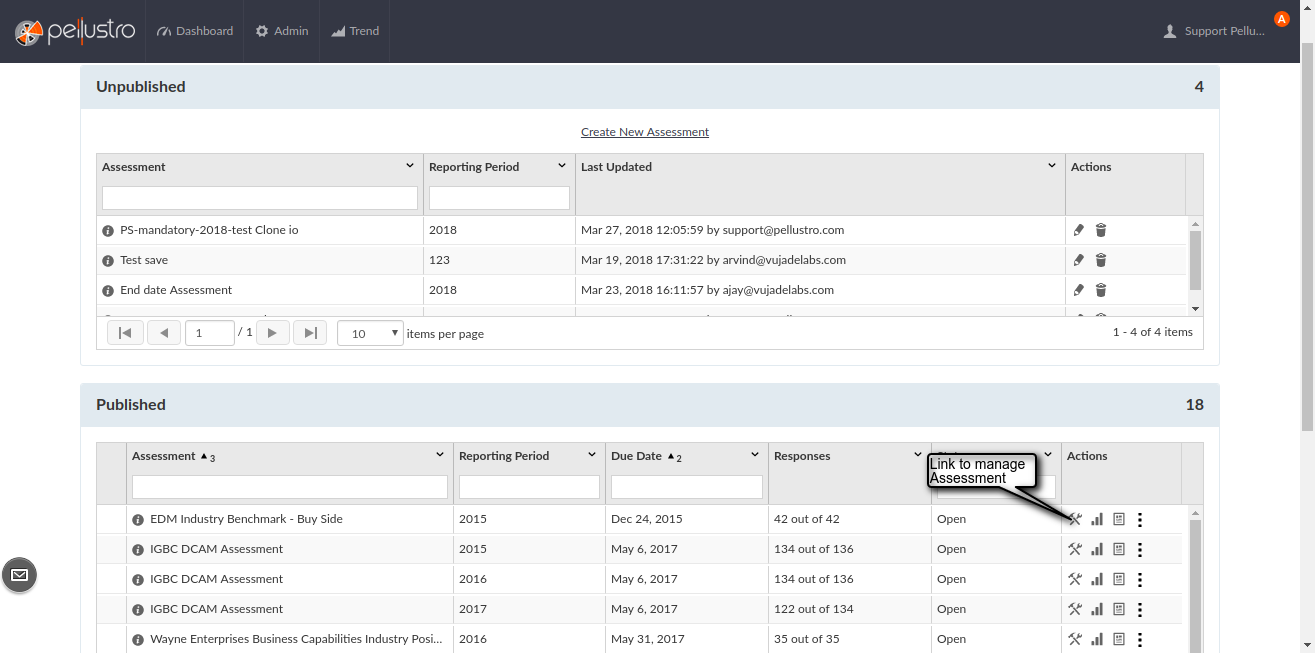This screenshot has width=1315, height=653.
Task: Sort by Due Date column header
Action: (x=637, y=456)
